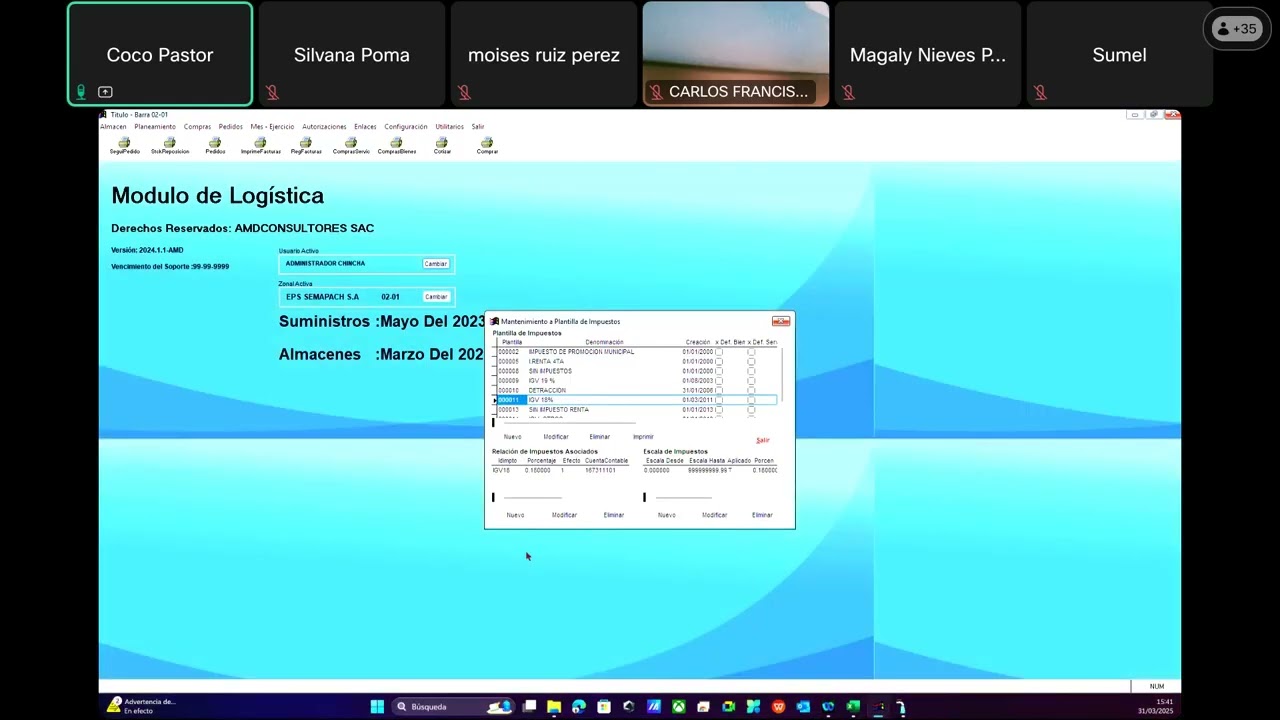This screenshot has height=720, width=1280.
Task: Select the IGV 18% template row
Action: 636,400
